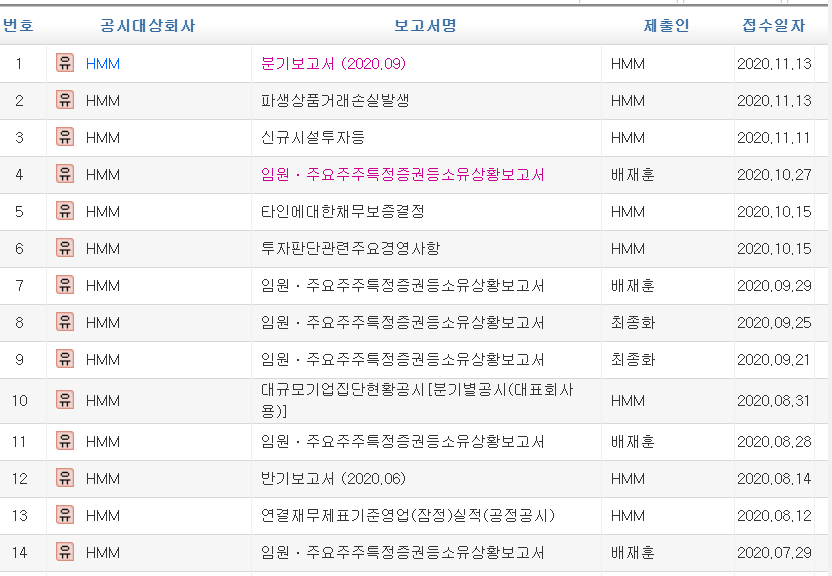Click the 유 icon in row 7
The height and width of the screenshot is (576, 832).
[65, 285]
